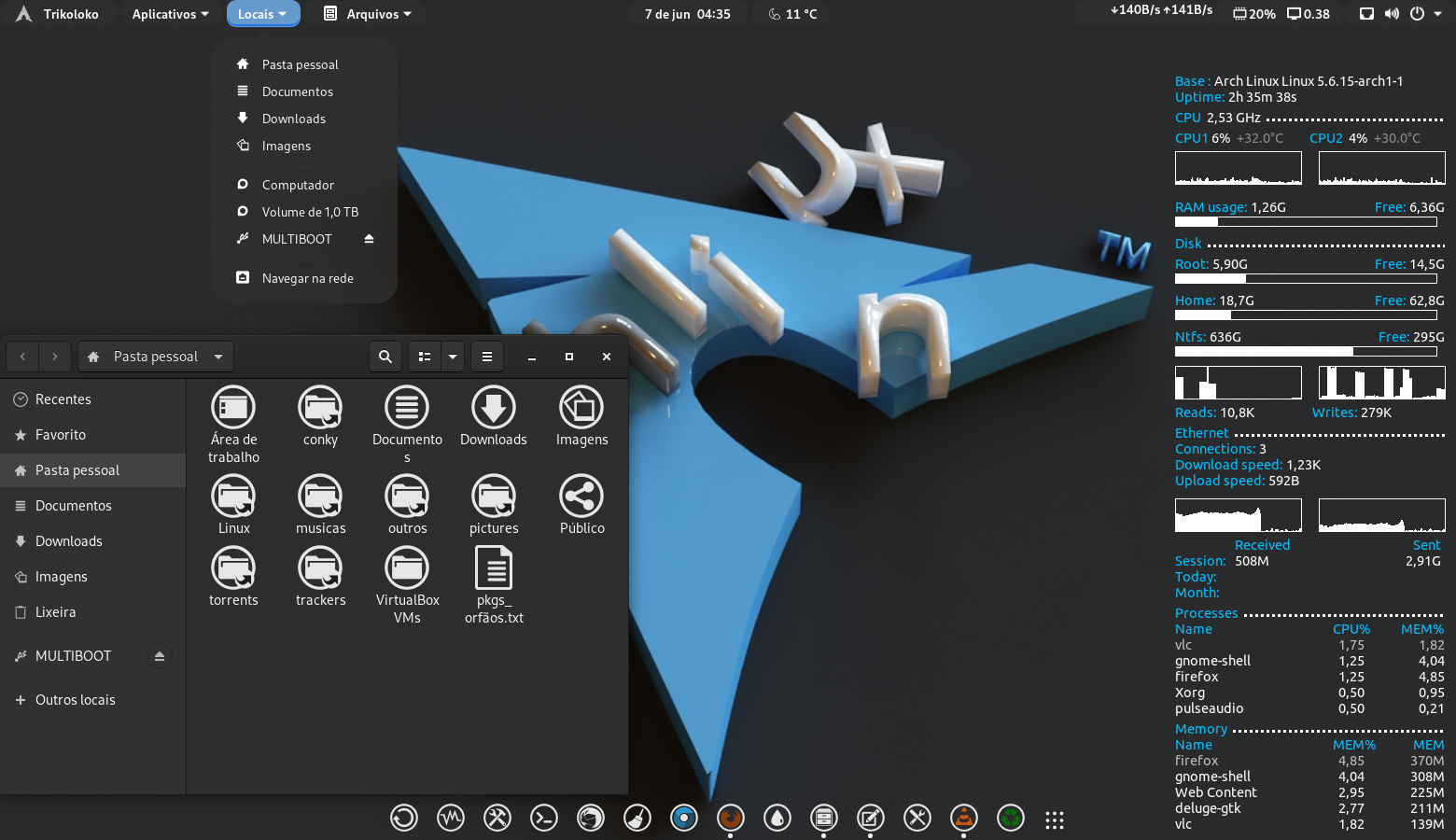Select Lixeira in the sidebar
1456x840 pixels.
55,612
